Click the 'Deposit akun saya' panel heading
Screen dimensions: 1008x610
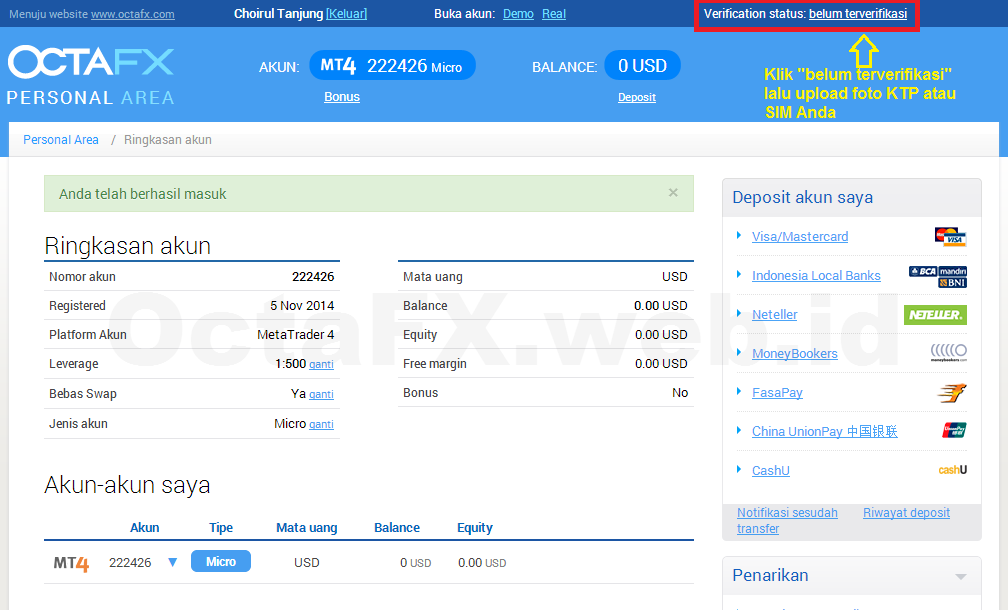click(802, 197)
